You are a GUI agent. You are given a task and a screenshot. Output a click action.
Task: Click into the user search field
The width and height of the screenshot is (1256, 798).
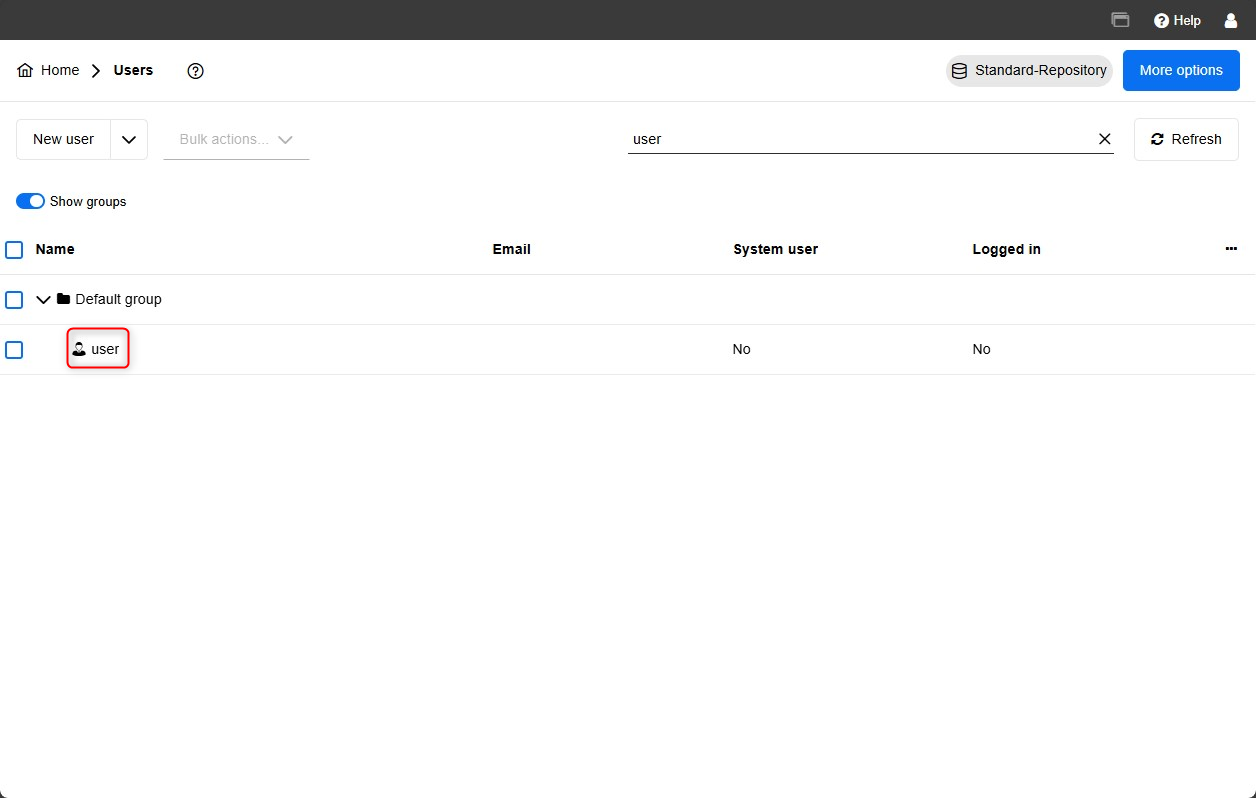click(x=858, y=139)
